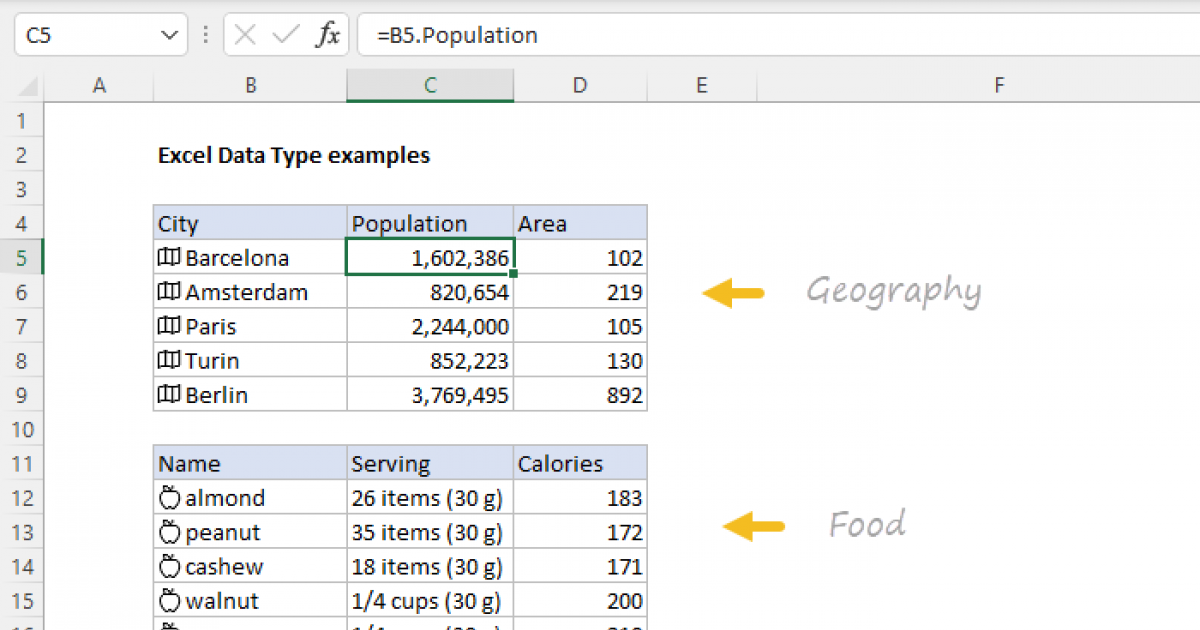Select the entire column C header
This screenshot has width=1200, height=630.
pyautogui.click(x=430, y=85)
